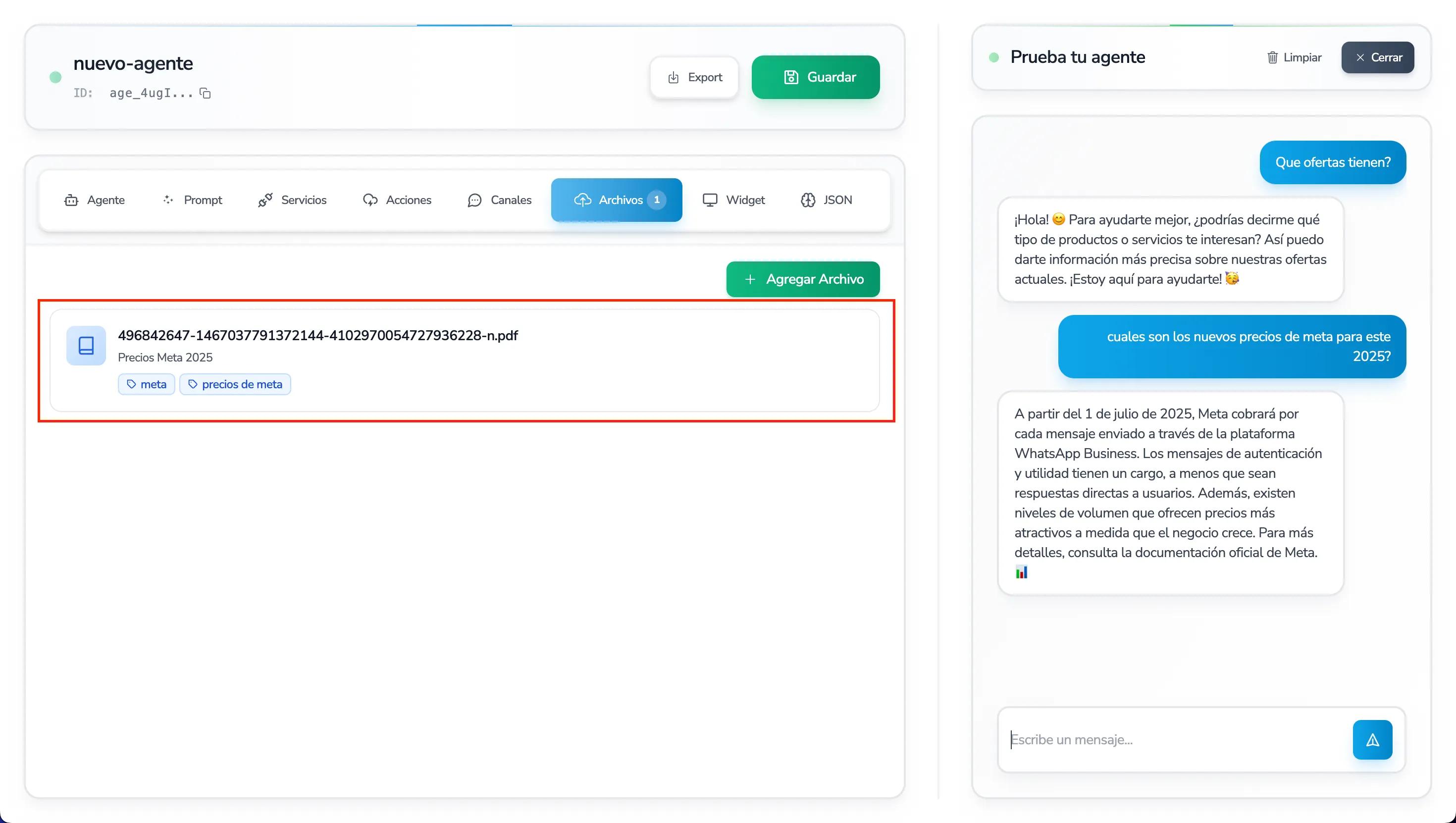Image resolution: width=1456 pixels, height=823 pixels.
Task: Click the monitor icon on Widget tab
Action: click(x=710, y=200)
